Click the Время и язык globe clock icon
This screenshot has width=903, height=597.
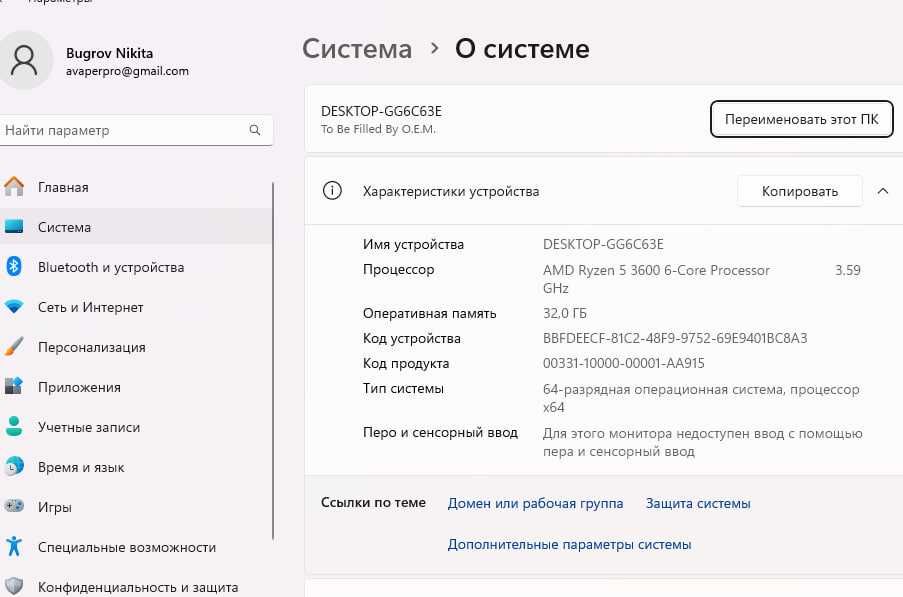click(14, 466)
